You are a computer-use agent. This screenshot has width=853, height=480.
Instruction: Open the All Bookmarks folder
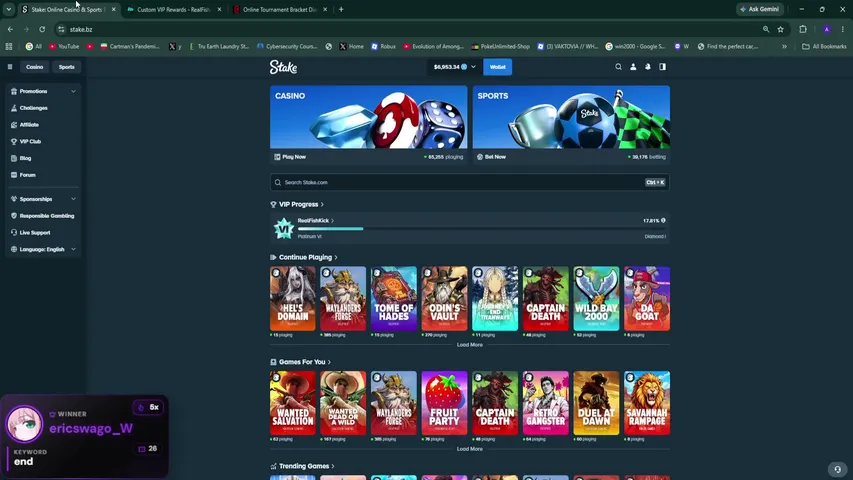pos(824,47)
